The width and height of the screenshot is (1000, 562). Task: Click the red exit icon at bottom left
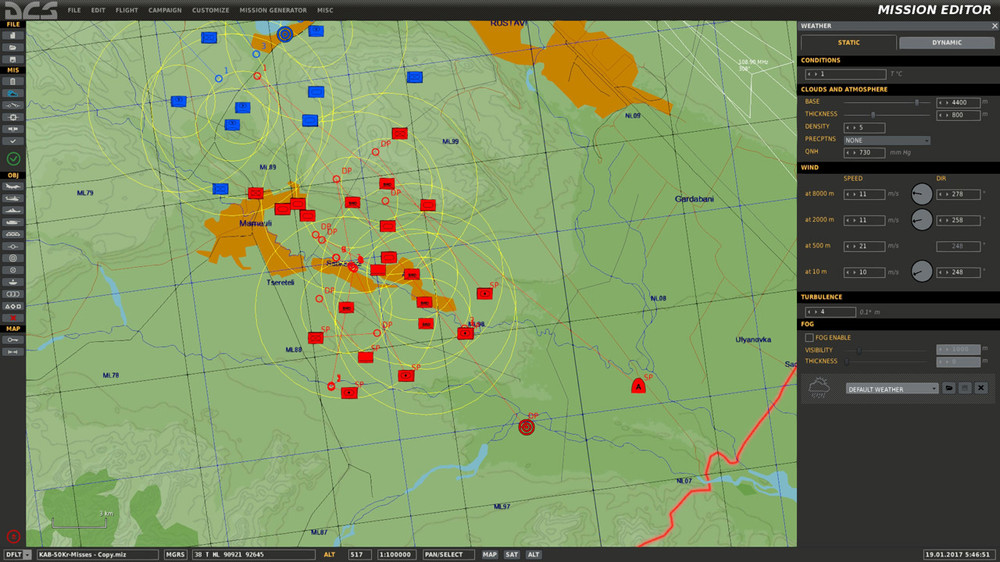(13, 536)
